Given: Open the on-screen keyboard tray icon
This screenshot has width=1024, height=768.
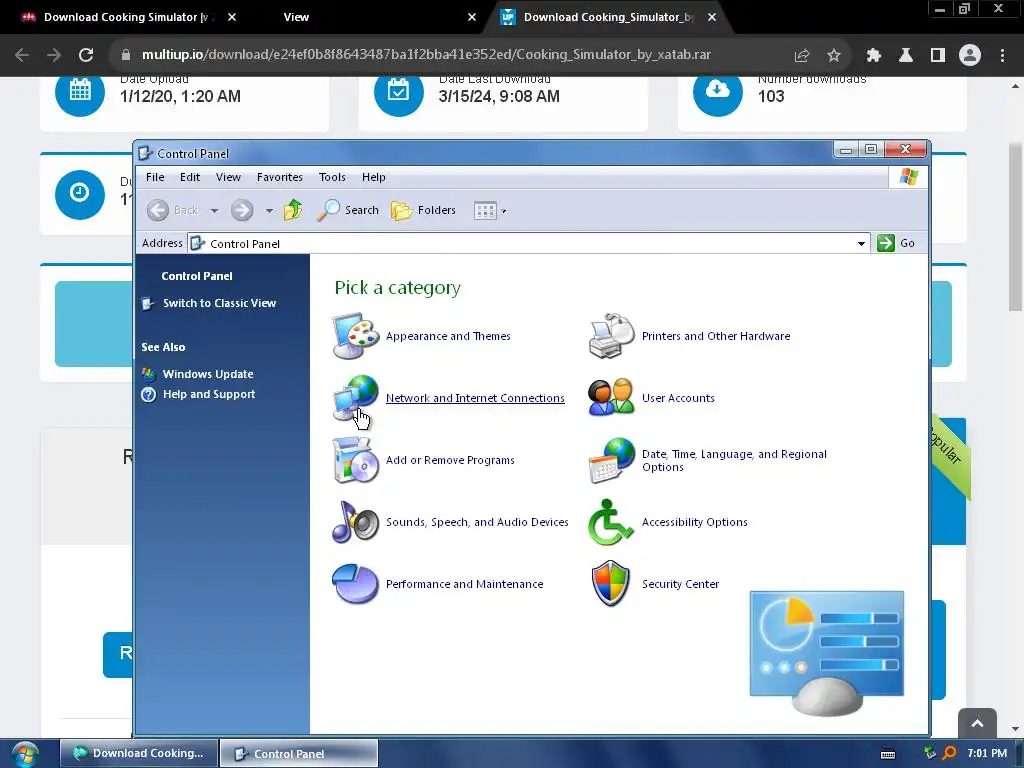Looking at the screenshot, I should tap(888, 754).
